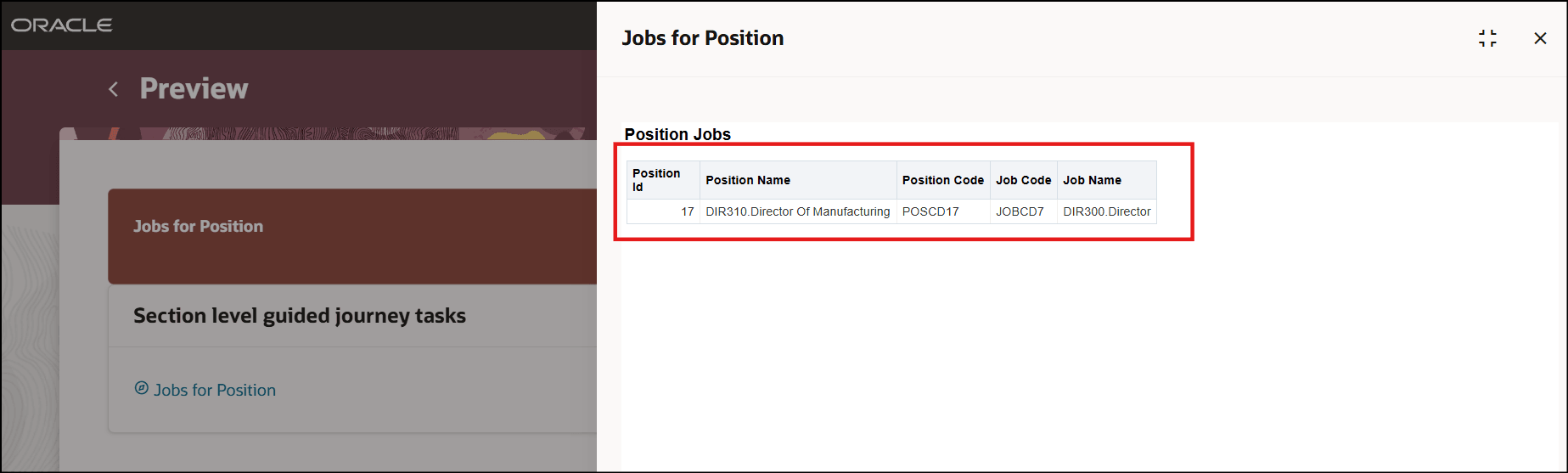Viewport: 1568px width, 473px height.
Task: Click the Preview page title
Action: 194,88
